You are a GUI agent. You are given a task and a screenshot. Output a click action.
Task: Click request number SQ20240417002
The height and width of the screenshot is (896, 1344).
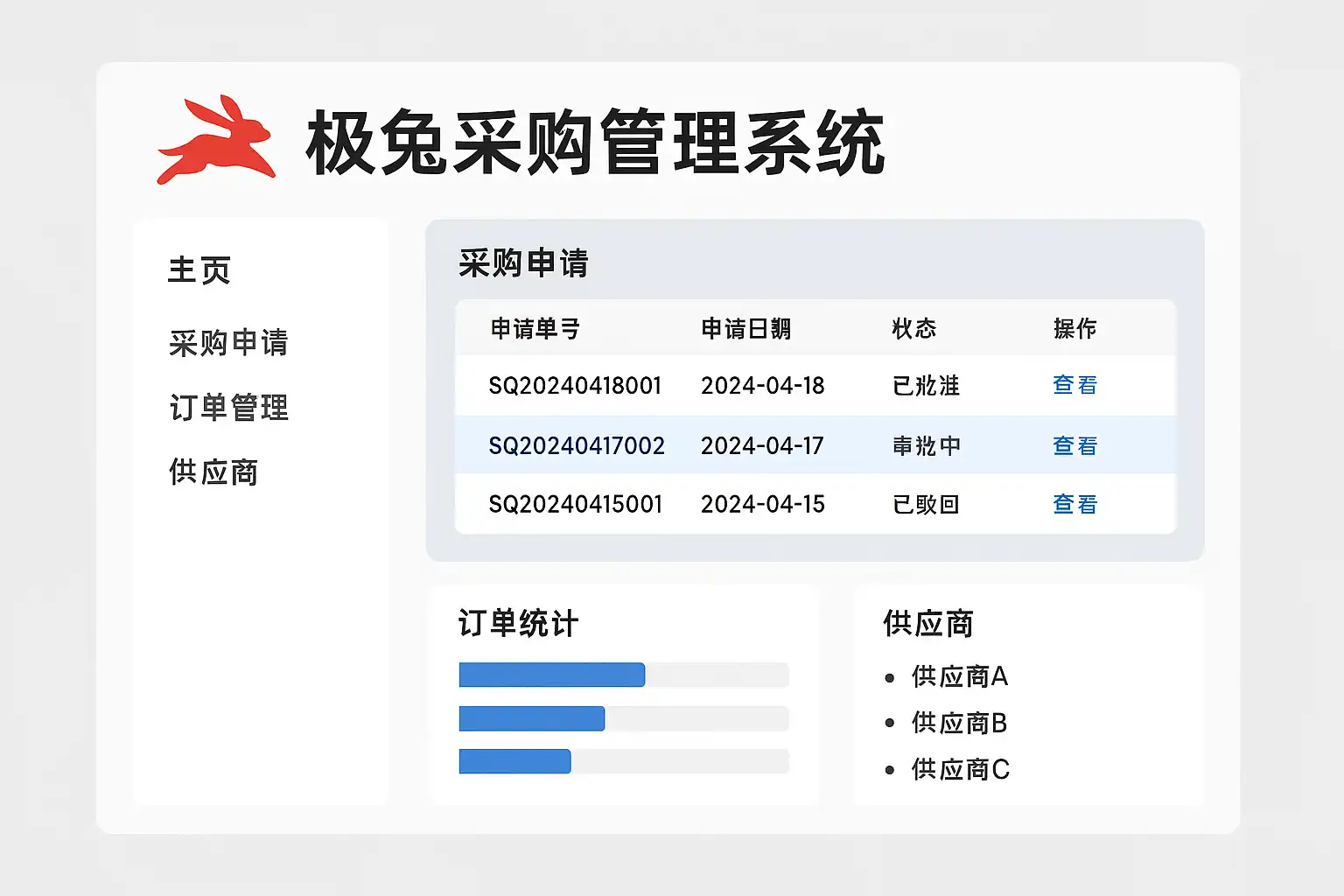(577, 445)
